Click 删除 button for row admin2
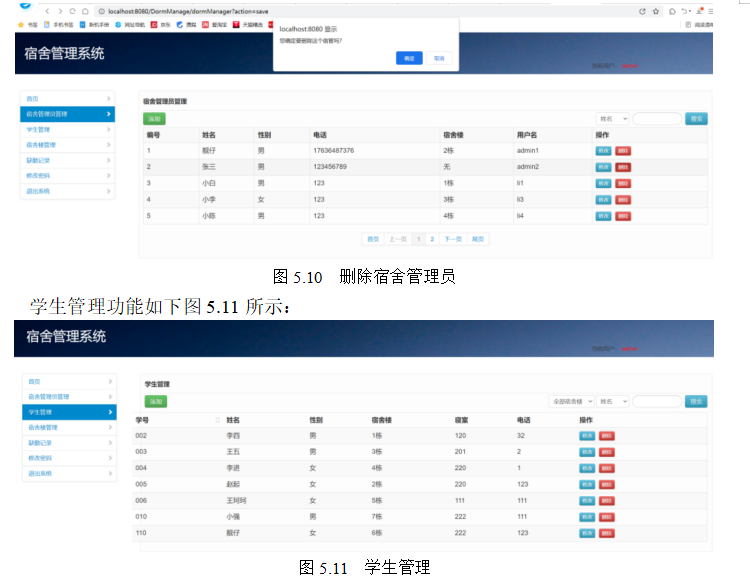 point(623,167)
